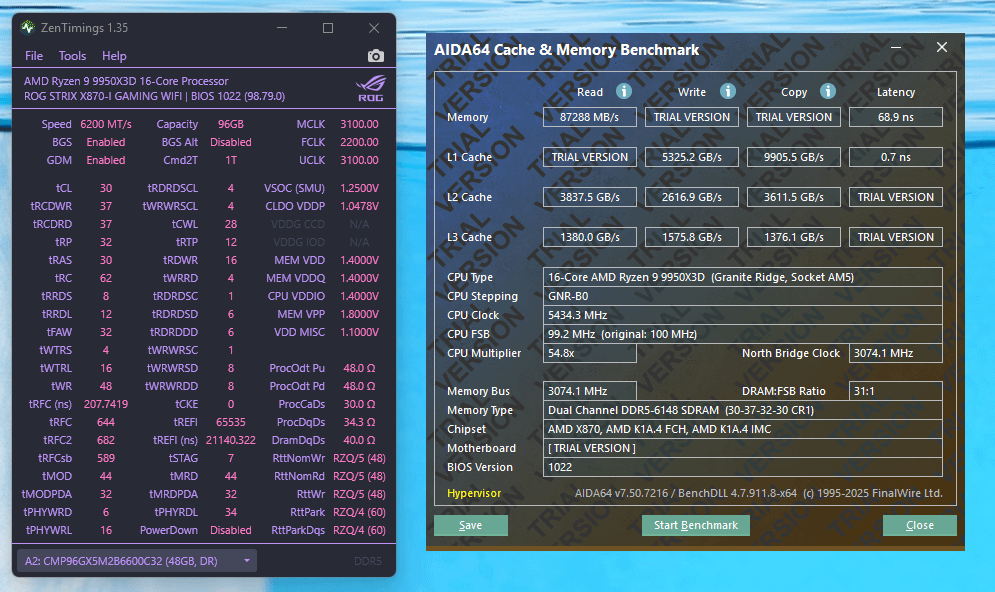
Task: Click the Memory Type DDR5-6148 field
Action: pos(742,411)
